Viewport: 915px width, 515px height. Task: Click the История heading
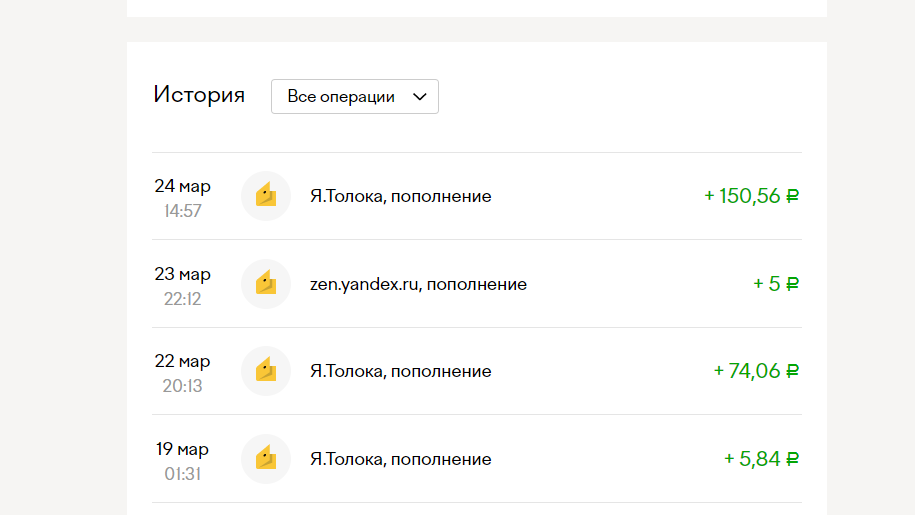point(199,94)
